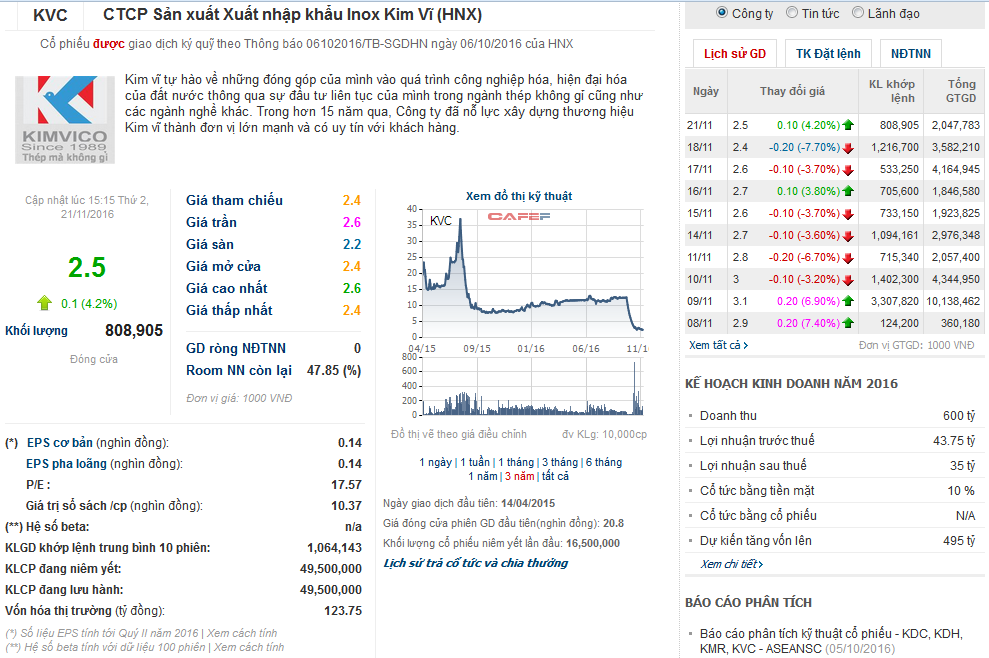Show the 1 ngày chart range
The width and height of the screenshot is (989, 658).
(435, 462)
